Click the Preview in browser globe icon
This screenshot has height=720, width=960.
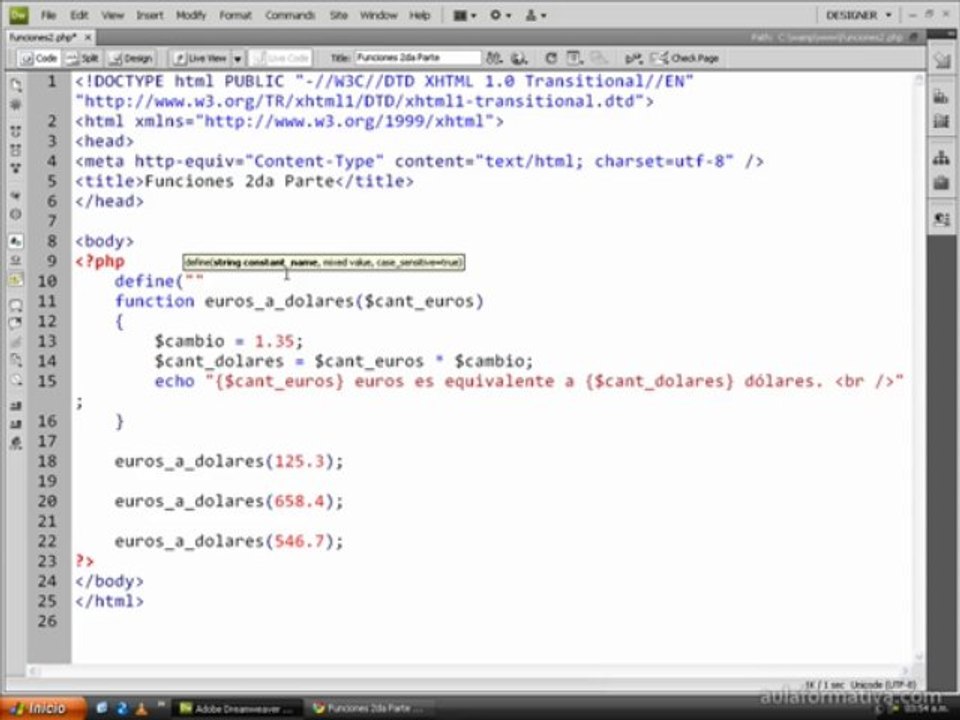519,58
